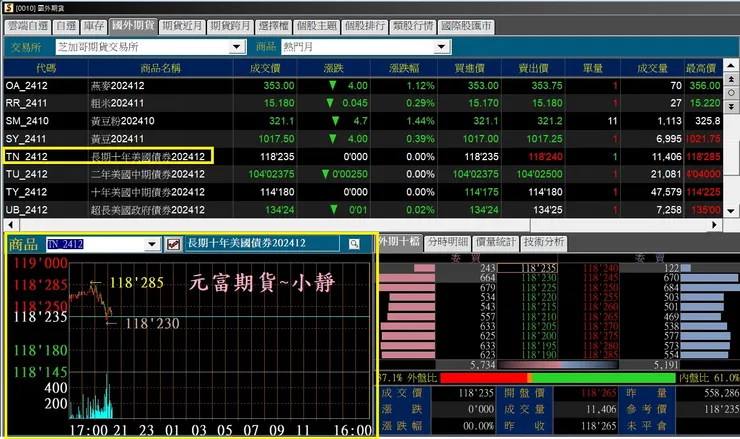Select the SM_2410 黃豆粉202410 row
This screenshot has width=740, height=439.
(x=363, y=121)
